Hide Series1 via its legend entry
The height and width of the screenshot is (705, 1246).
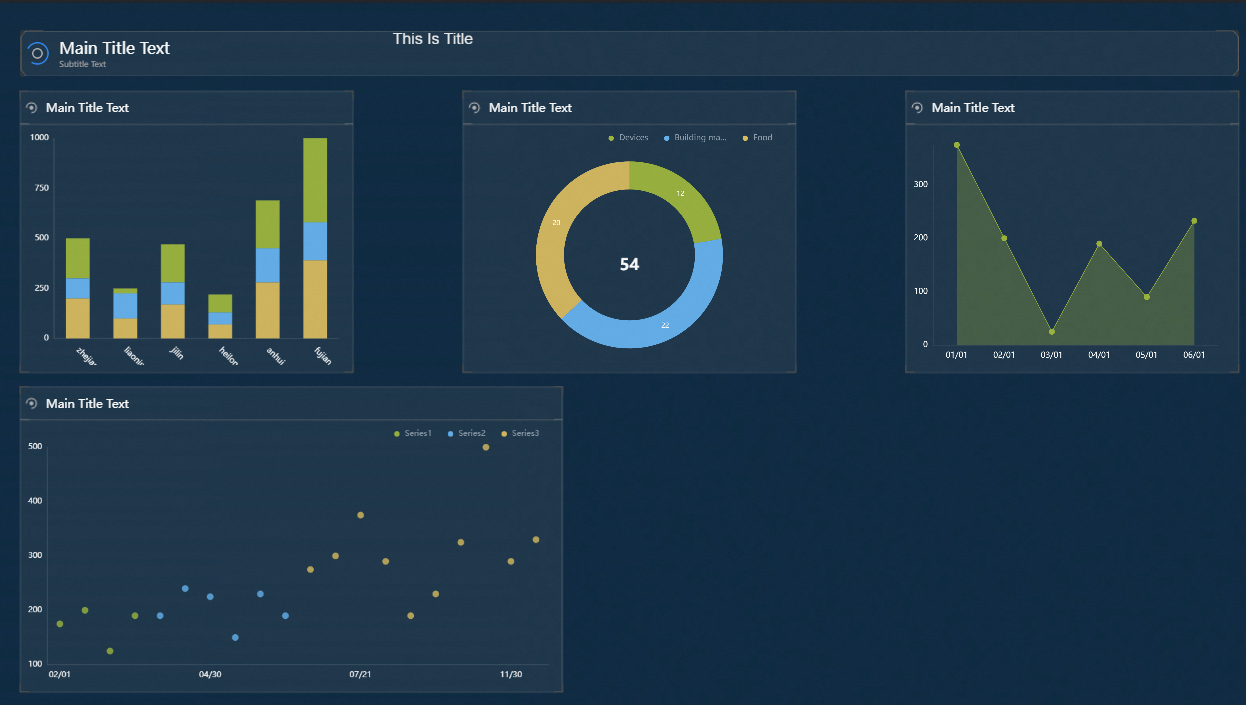(413, 433)
